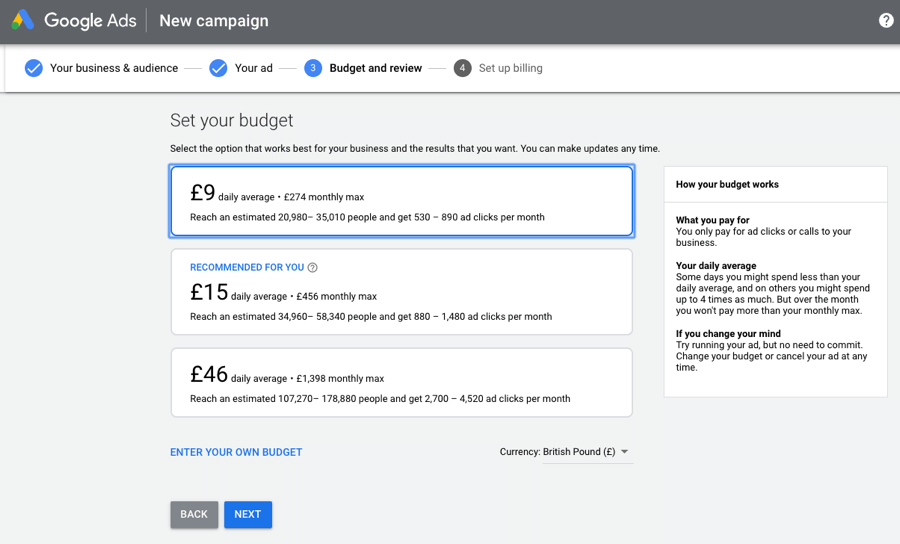Screen dimensions: 900x544
Task: Open the Budget and review step
Action: click(375, 68)
